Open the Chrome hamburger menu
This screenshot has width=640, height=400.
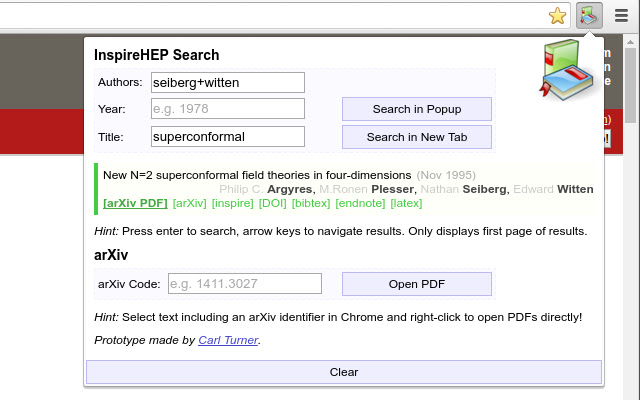pyautogui.click(x=621, y=16)
